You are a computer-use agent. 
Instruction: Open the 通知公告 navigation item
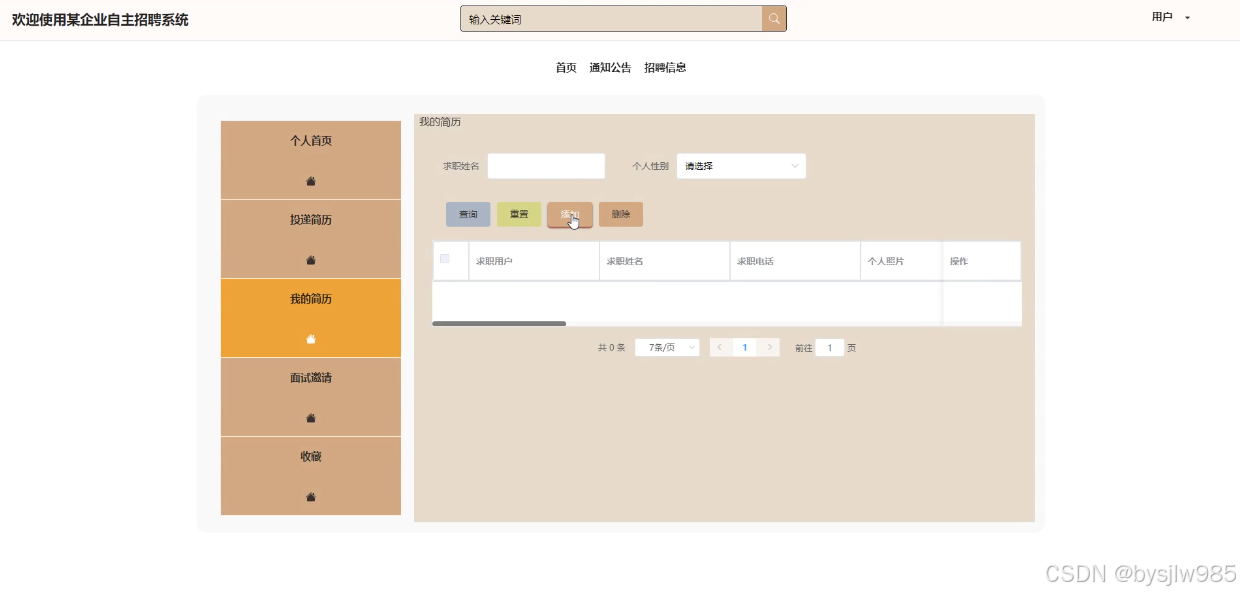tap(610, 68)
